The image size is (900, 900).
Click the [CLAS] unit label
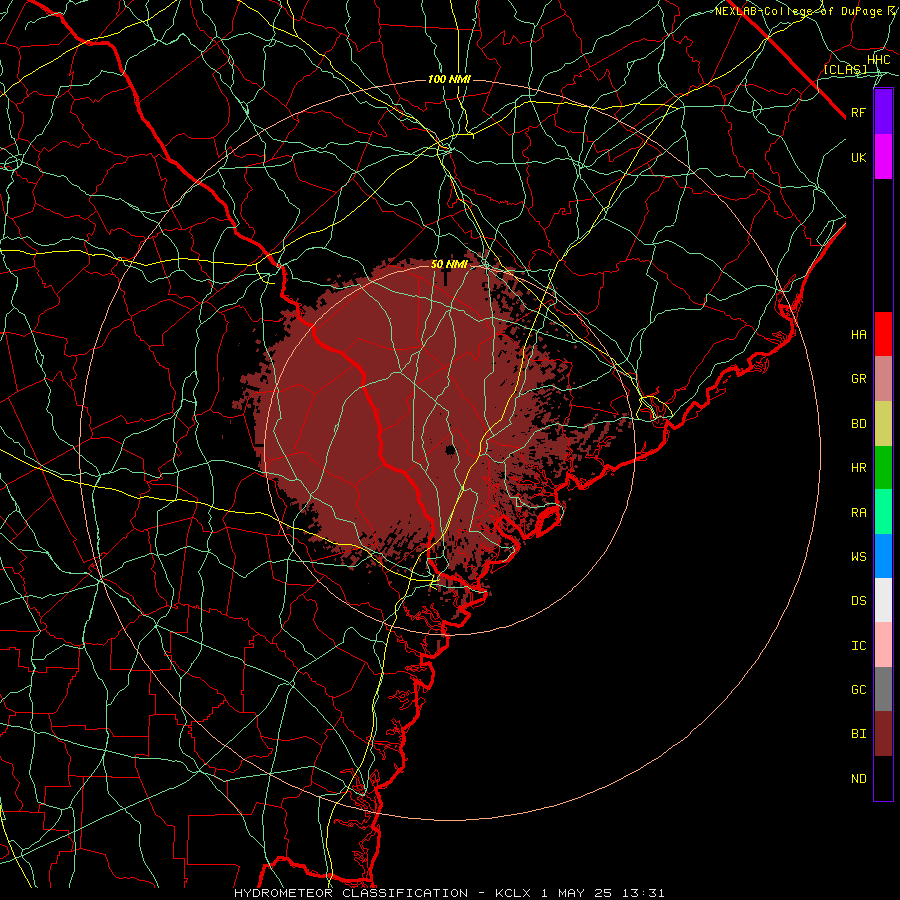[845, 70]
